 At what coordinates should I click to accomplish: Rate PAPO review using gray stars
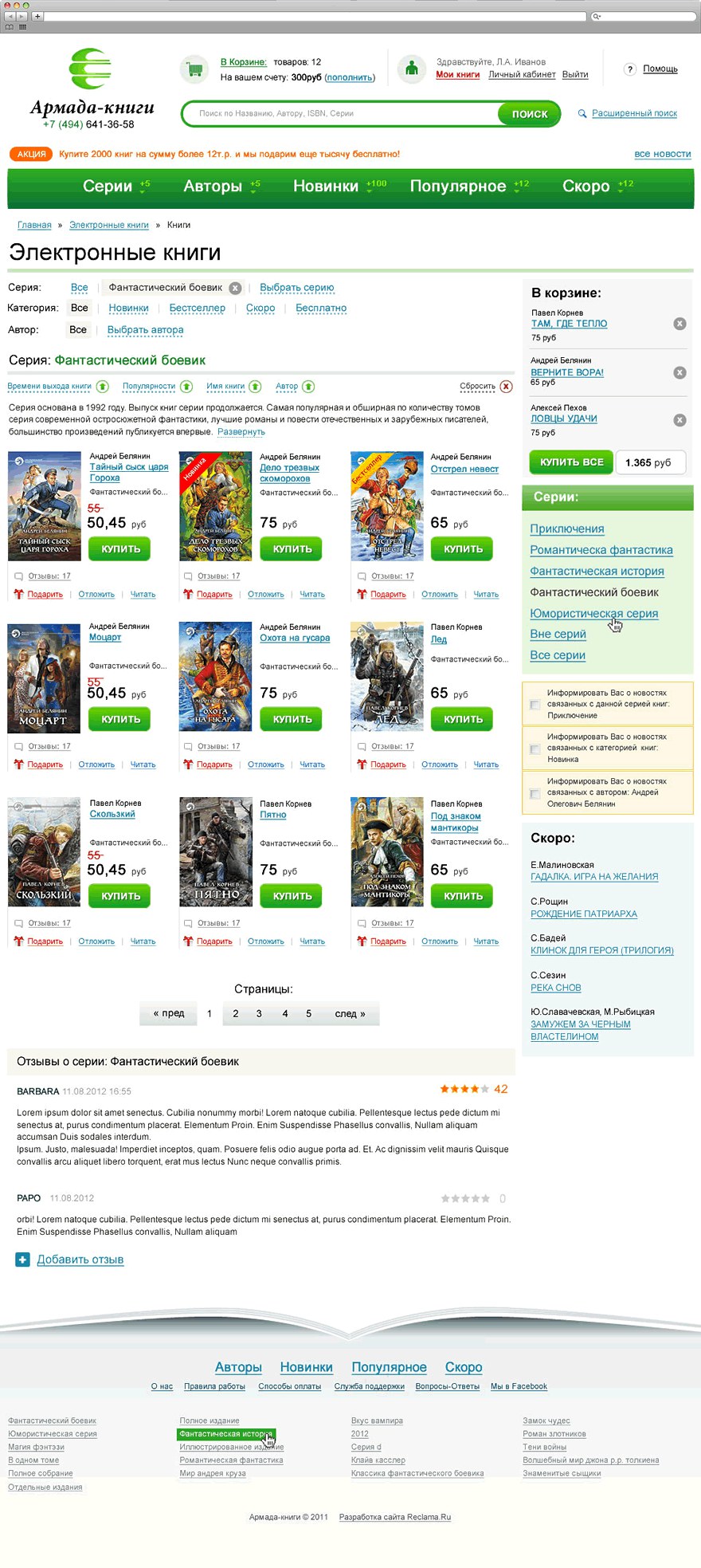(x=465, y=1198)
